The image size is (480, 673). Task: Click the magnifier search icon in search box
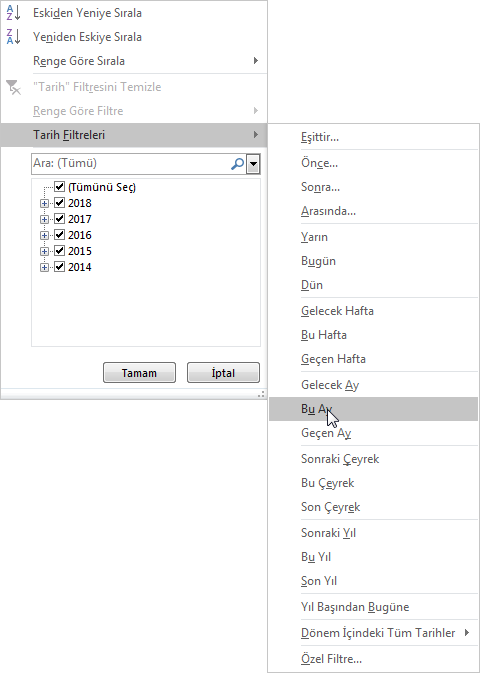click(x=237, y=164)
